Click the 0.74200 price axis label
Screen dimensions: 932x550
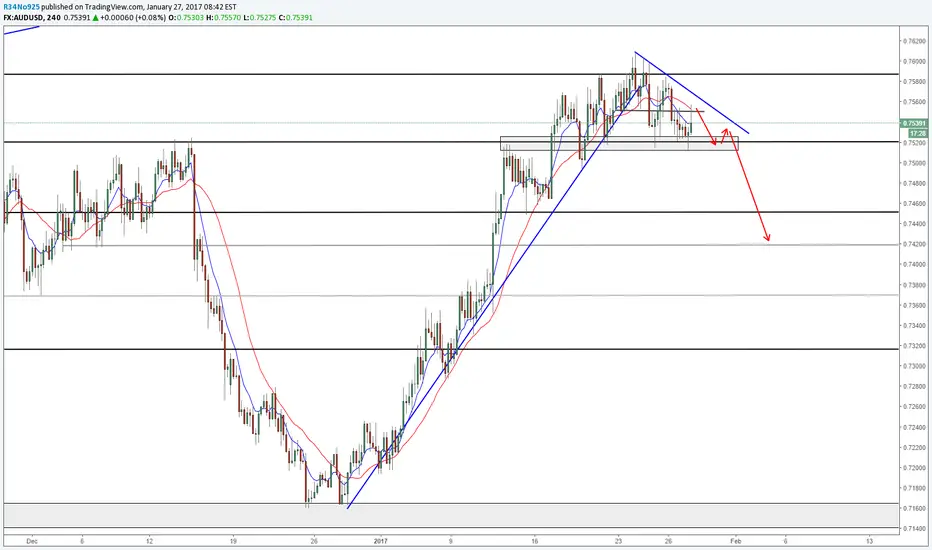[x=914, y=244]
